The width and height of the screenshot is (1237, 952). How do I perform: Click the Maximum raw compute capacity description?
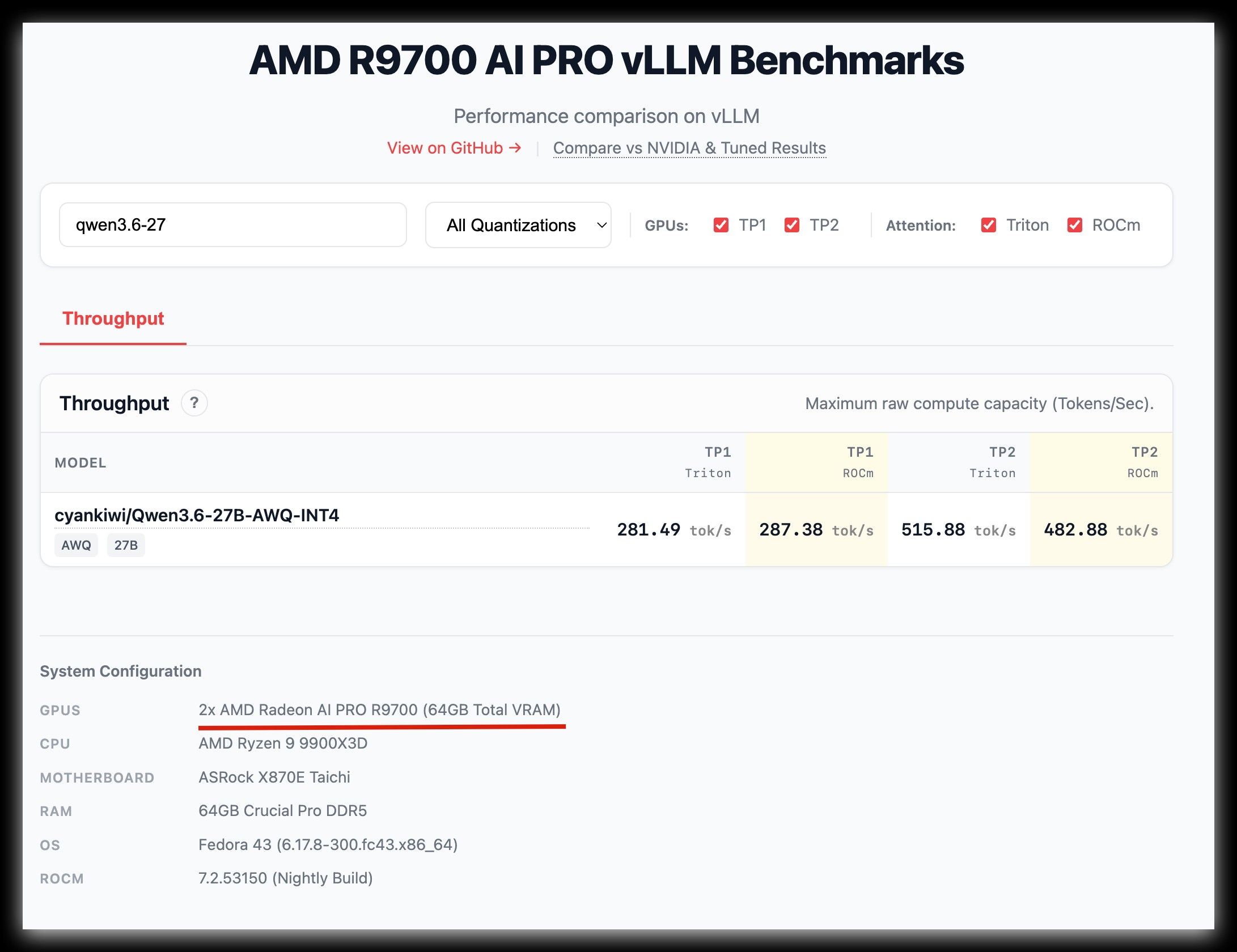coord(980,403)
